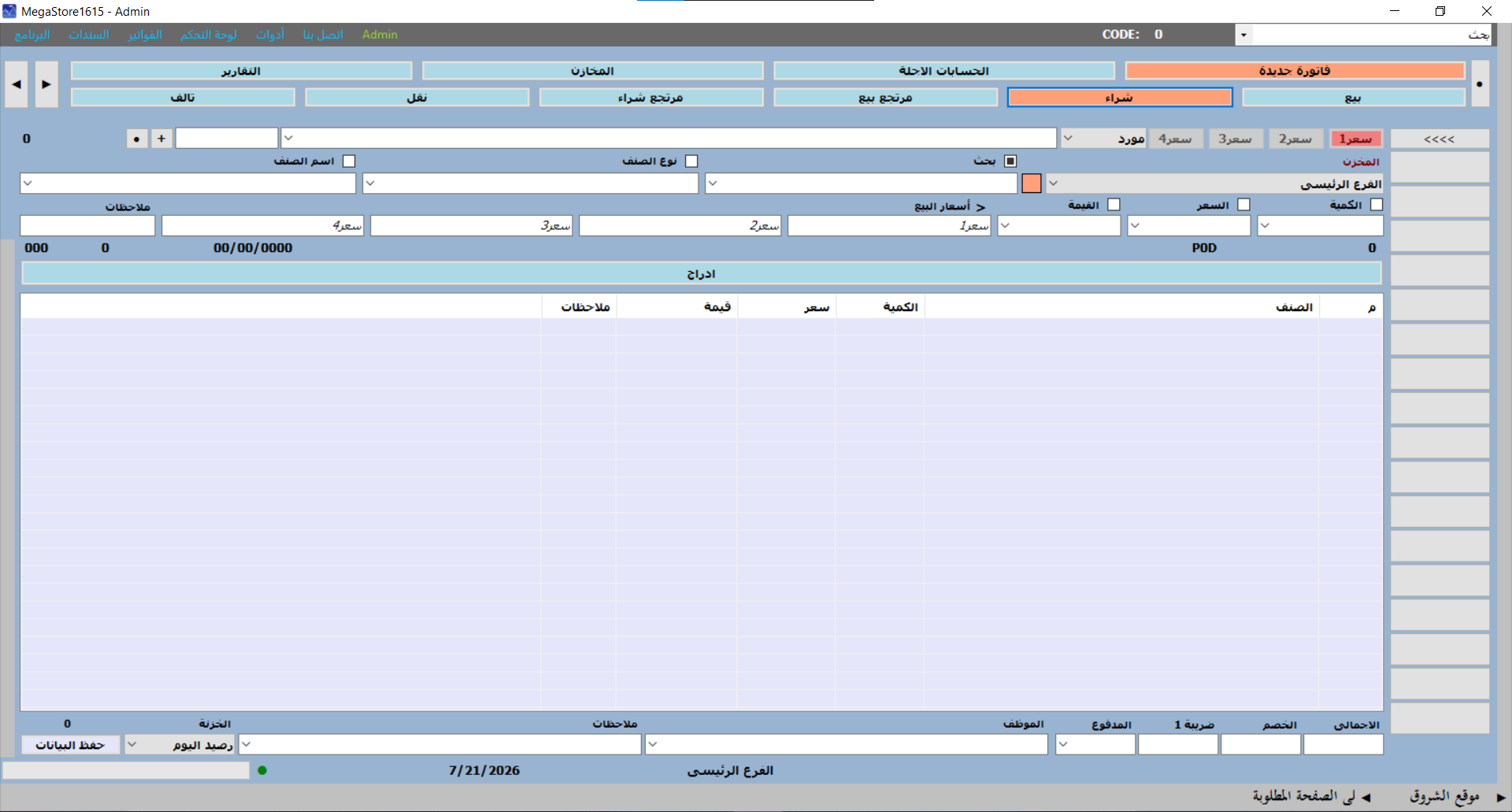The width and height of the screenshot is (1512, 812).
Task: Open the السندات menu
Action: tap(89, 35)
